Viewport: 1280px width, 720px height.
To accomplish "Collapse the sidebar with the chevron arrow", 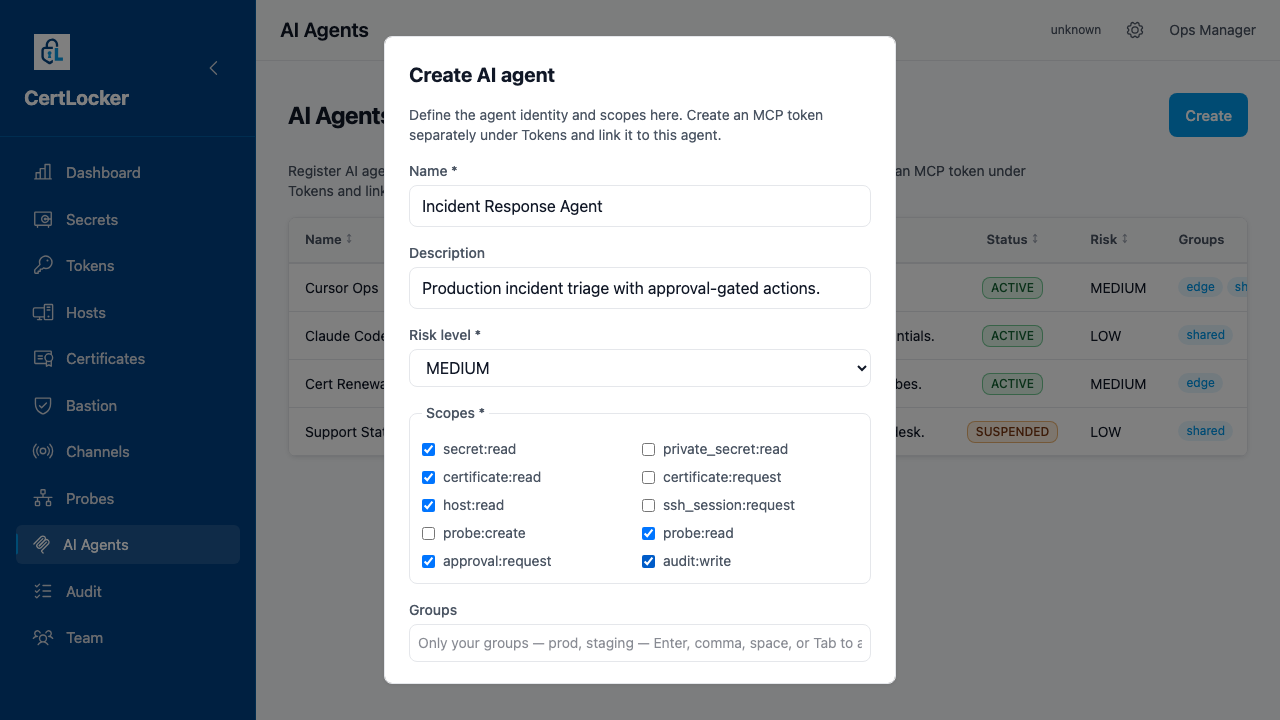I will 213,68.
